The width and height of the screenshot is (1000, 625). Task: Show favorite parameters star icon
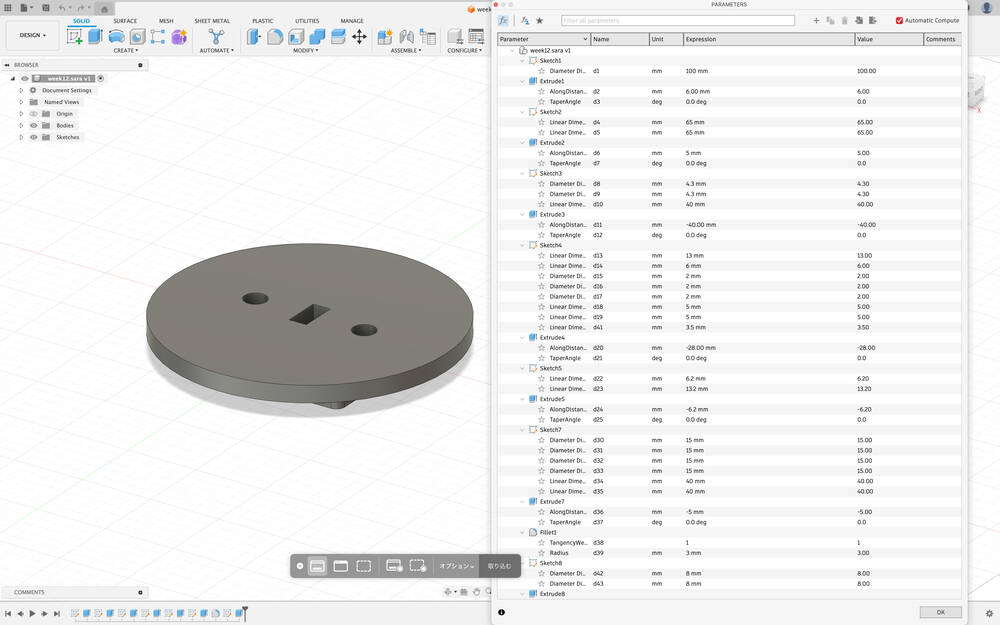pos(540,20)
